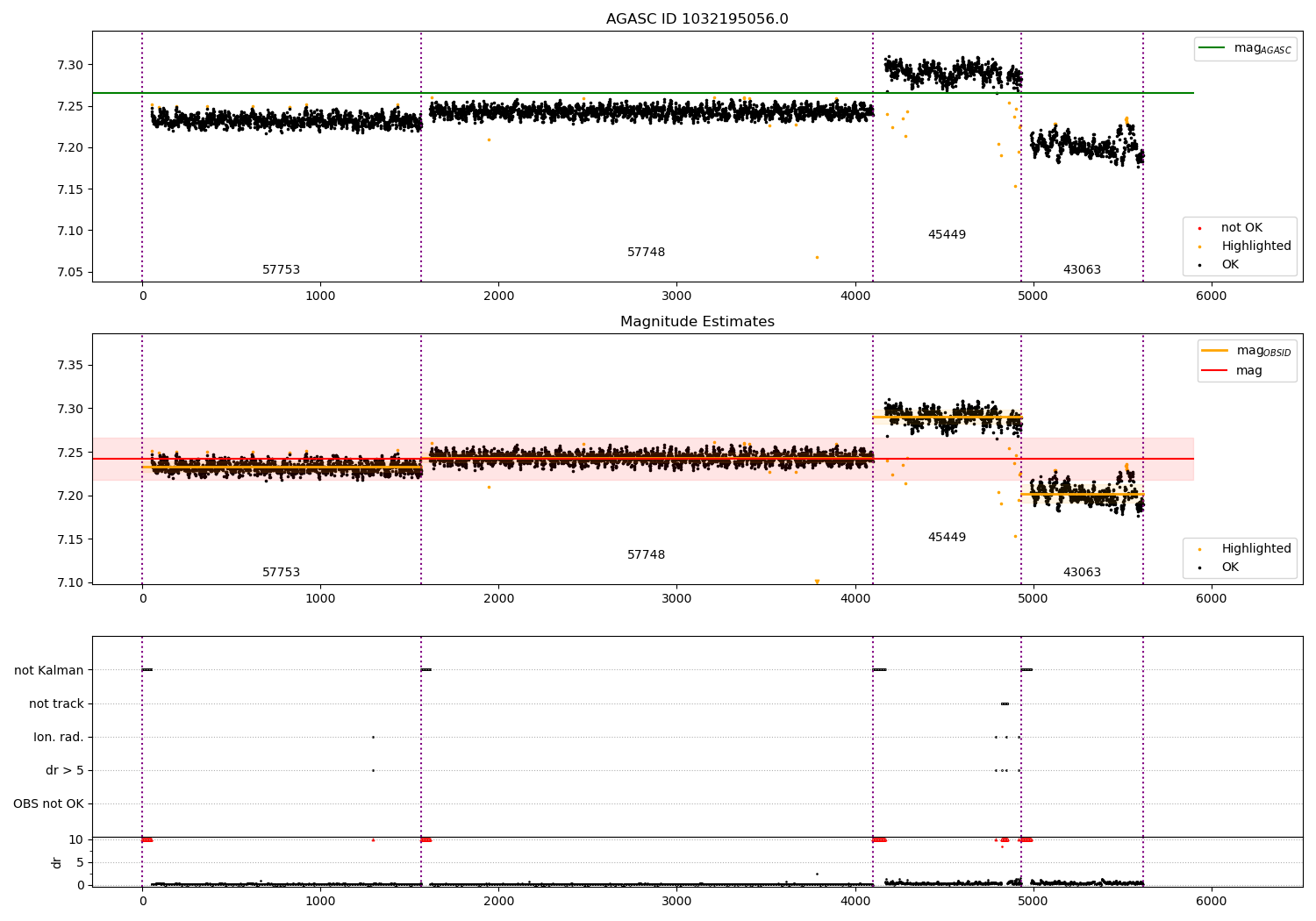The width and height of the screenshot is (1316, 921).
Task: Click OBSID label 43063 in the Magnitude Estimates plot
Action: pos(1082,573)
